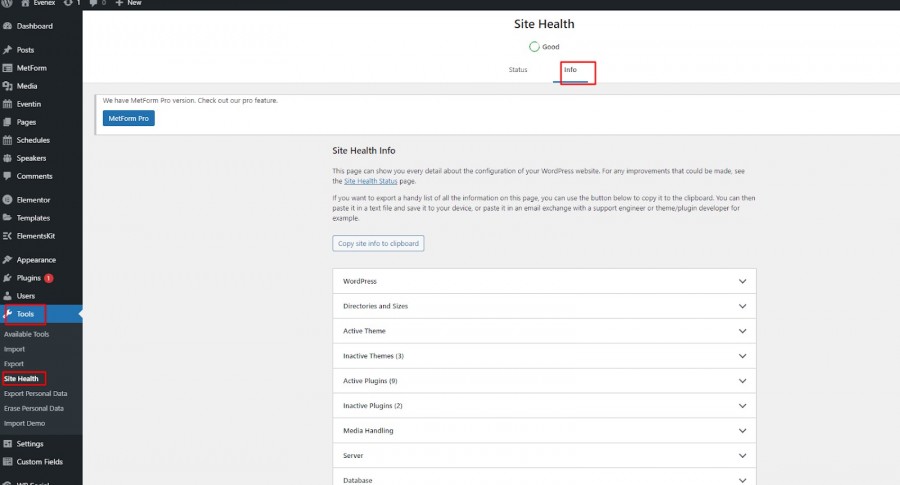Click the Eventin menu label

[x=29, y=104]
